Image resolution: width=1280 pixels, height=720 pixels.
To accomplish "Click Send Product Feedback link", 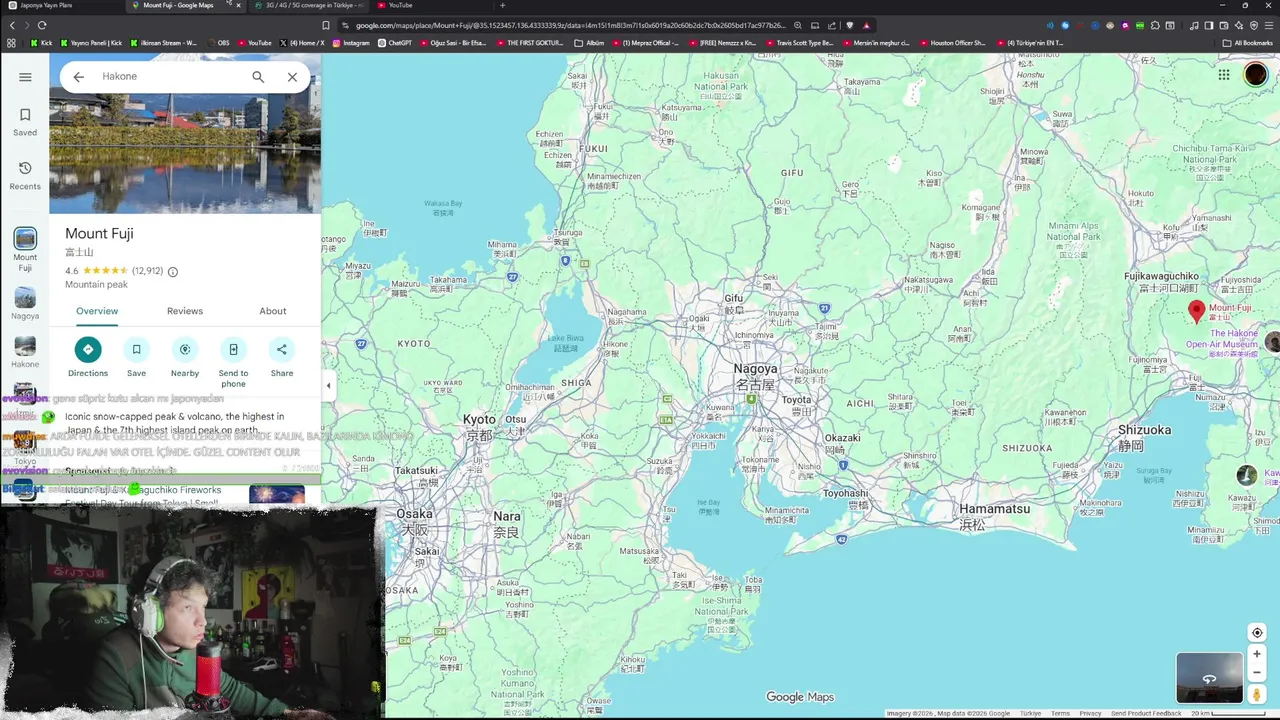I will pyautogui.click(x=1146, y=714).
